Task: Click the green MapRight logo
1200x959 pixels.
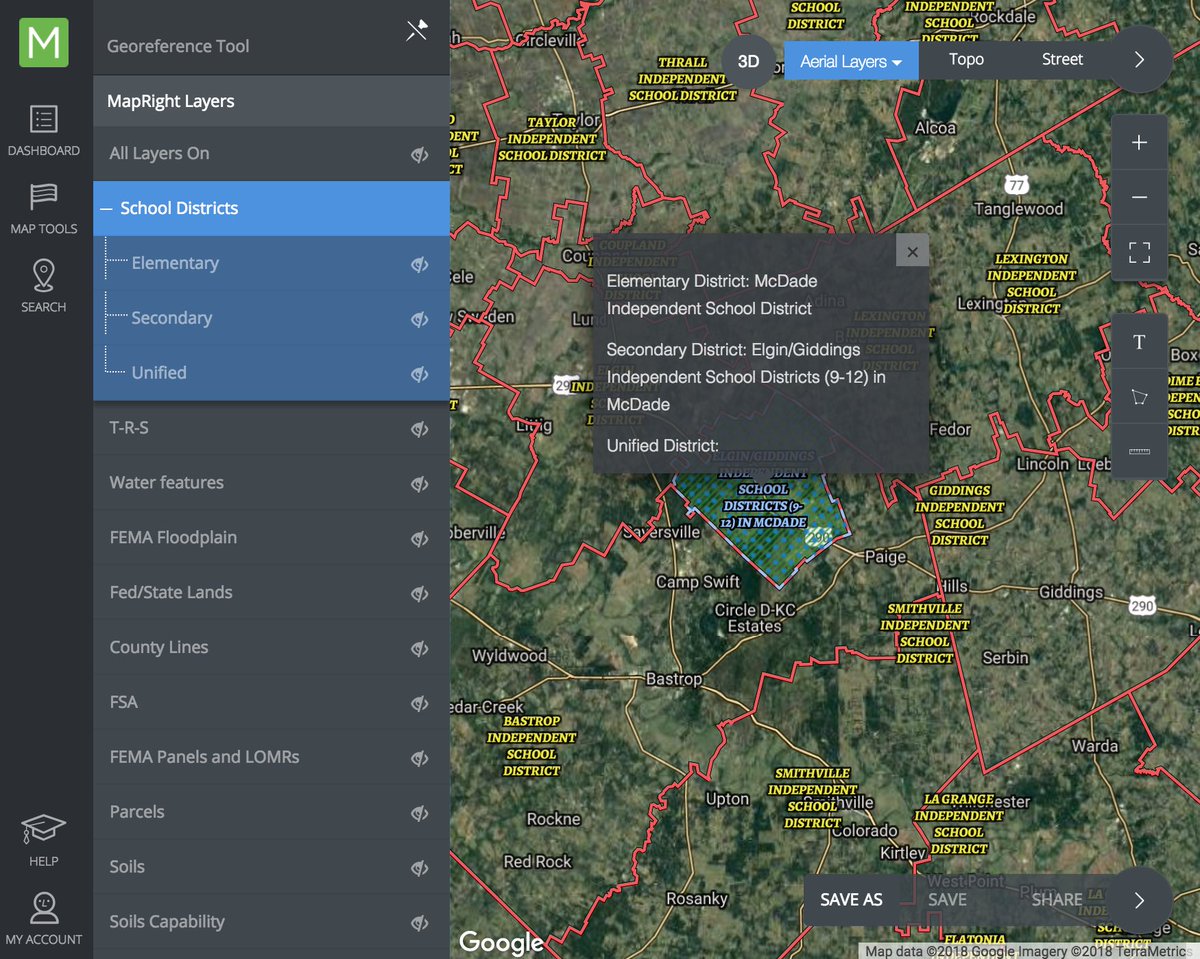Action: [x=44, y=43]
